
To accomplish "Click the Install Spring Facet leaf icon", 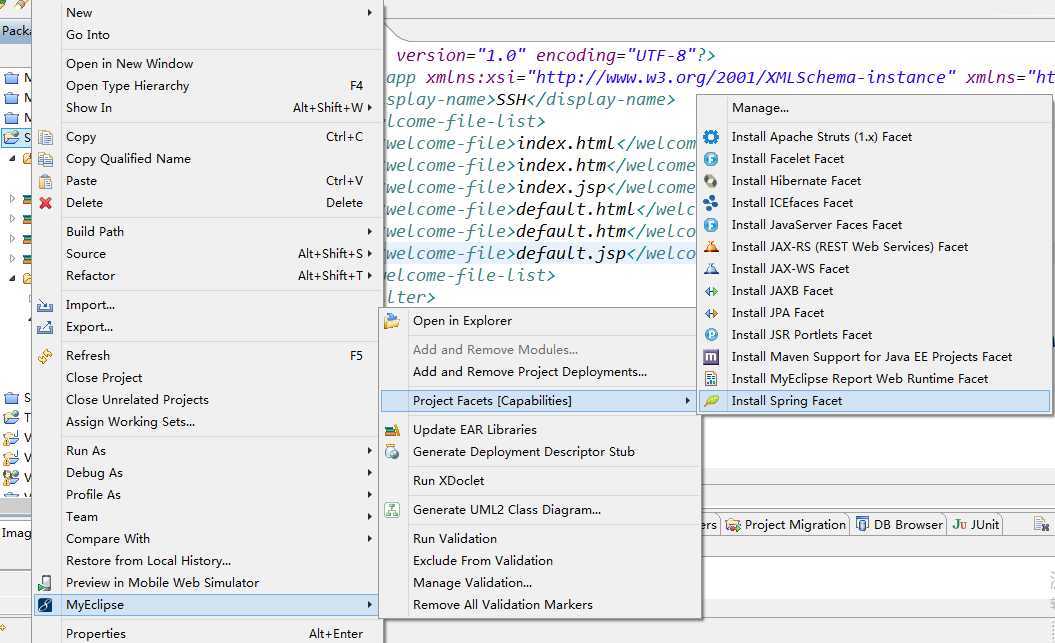I will click(711, 401).
